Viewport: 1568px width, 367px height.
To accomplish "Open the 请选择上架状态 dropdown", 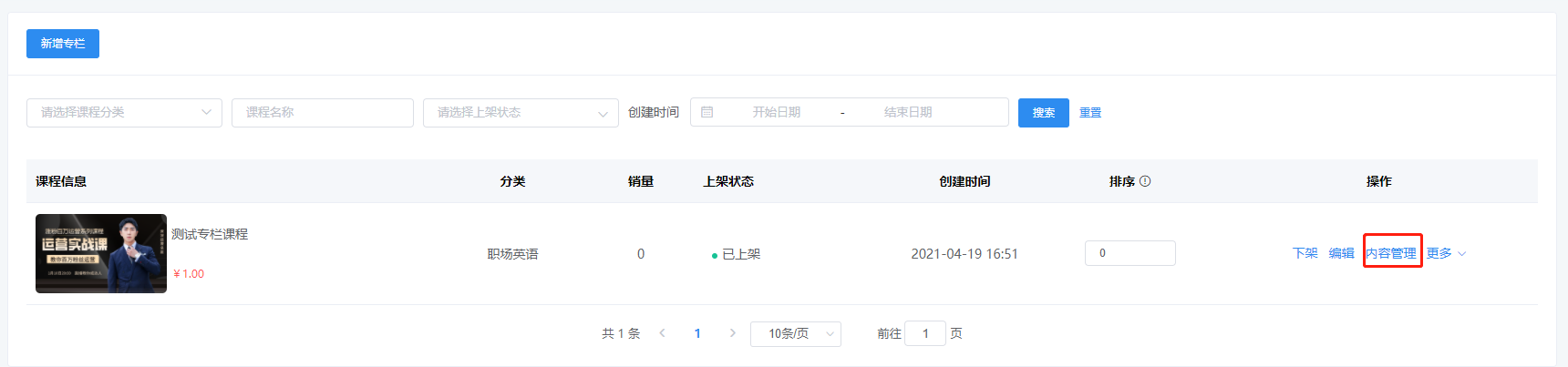I will (521, 113).
